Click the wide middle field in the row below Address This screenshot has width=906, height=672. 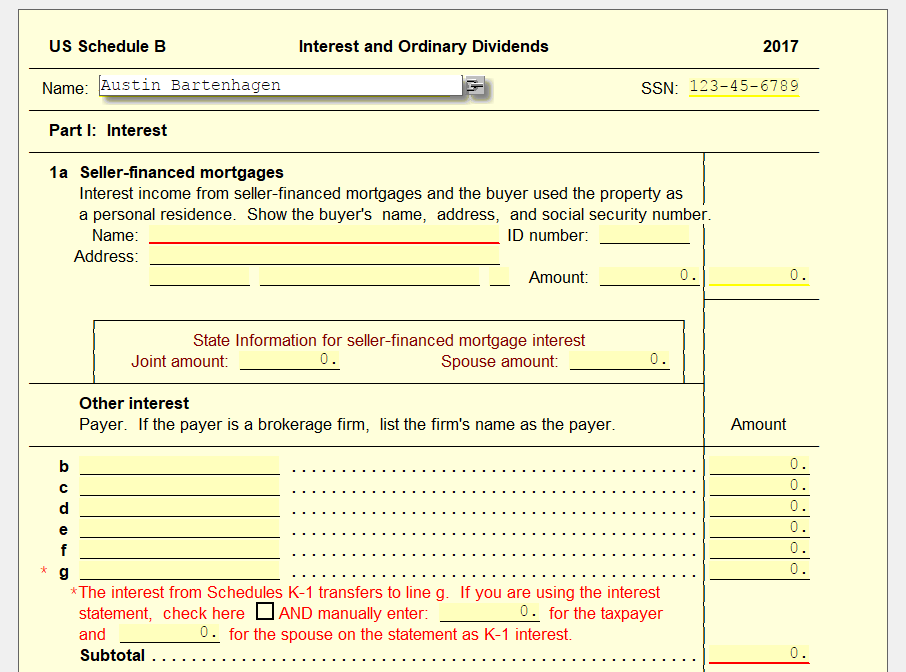point(370,276)
